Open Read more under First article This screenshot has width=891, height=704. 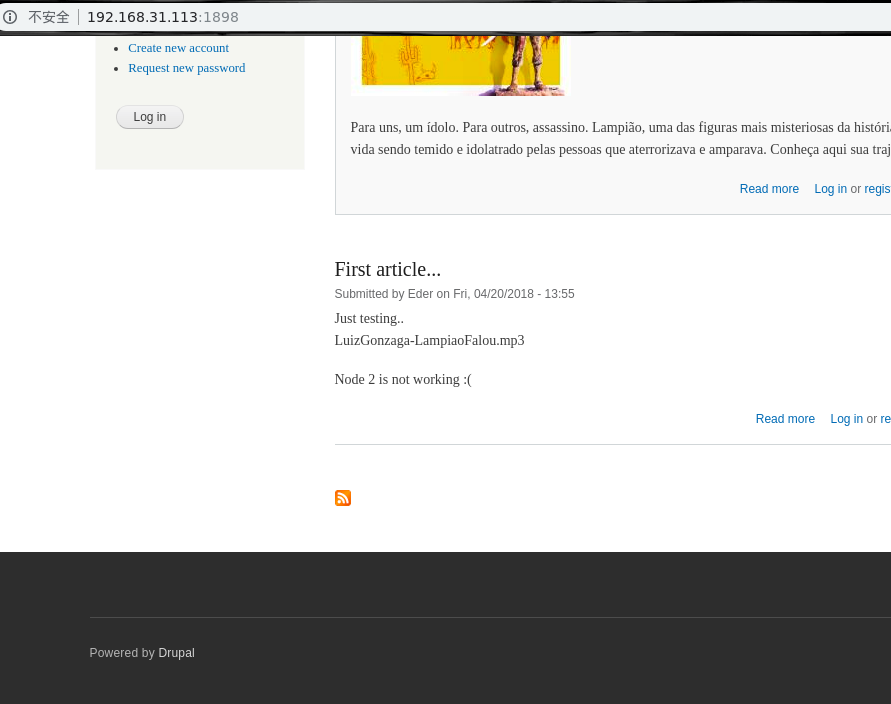[785, 419]
